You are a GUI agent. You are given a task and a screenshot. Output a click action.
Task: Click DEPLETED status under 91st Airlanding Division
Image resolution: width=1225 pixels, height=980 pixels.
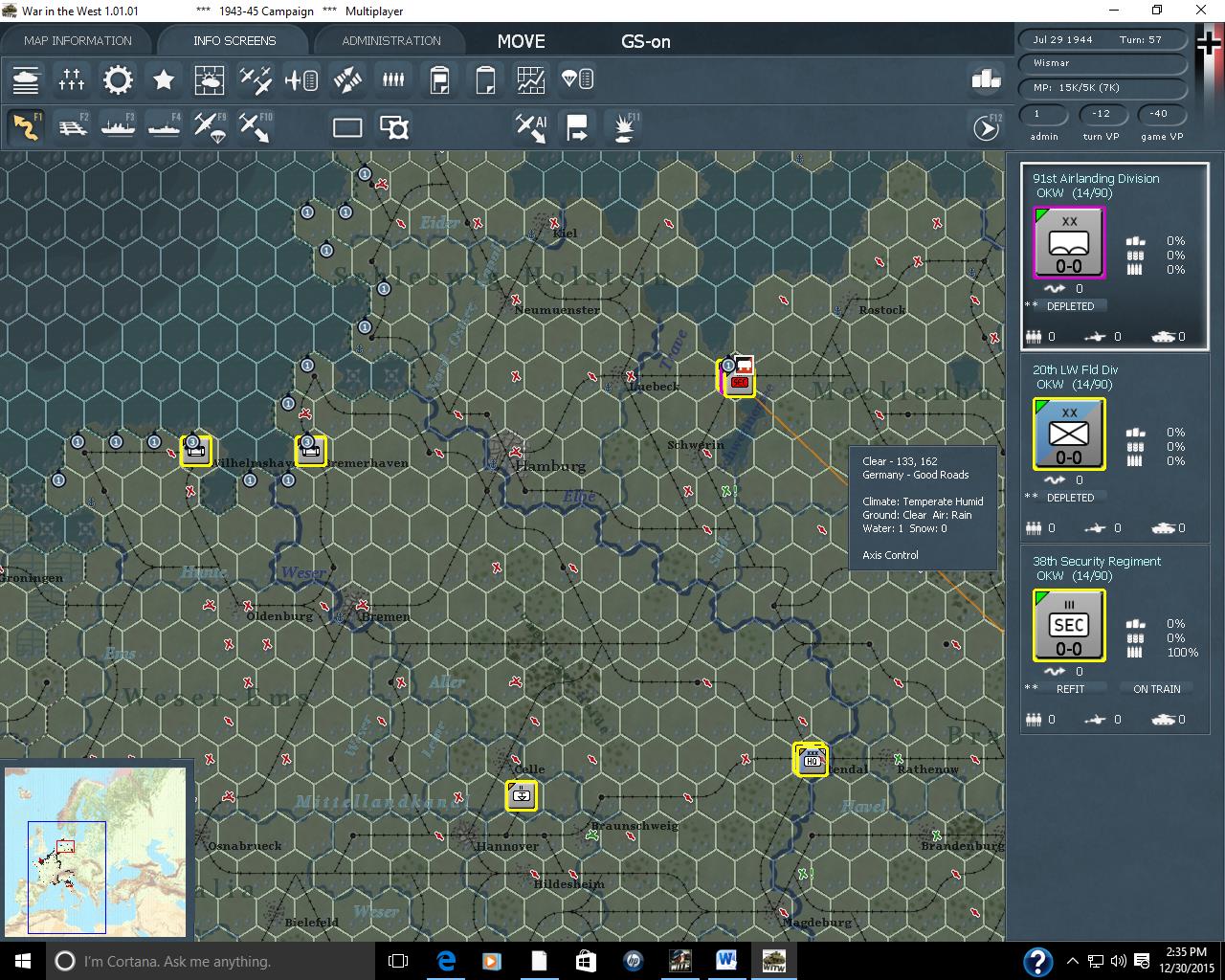point(1070,306)
